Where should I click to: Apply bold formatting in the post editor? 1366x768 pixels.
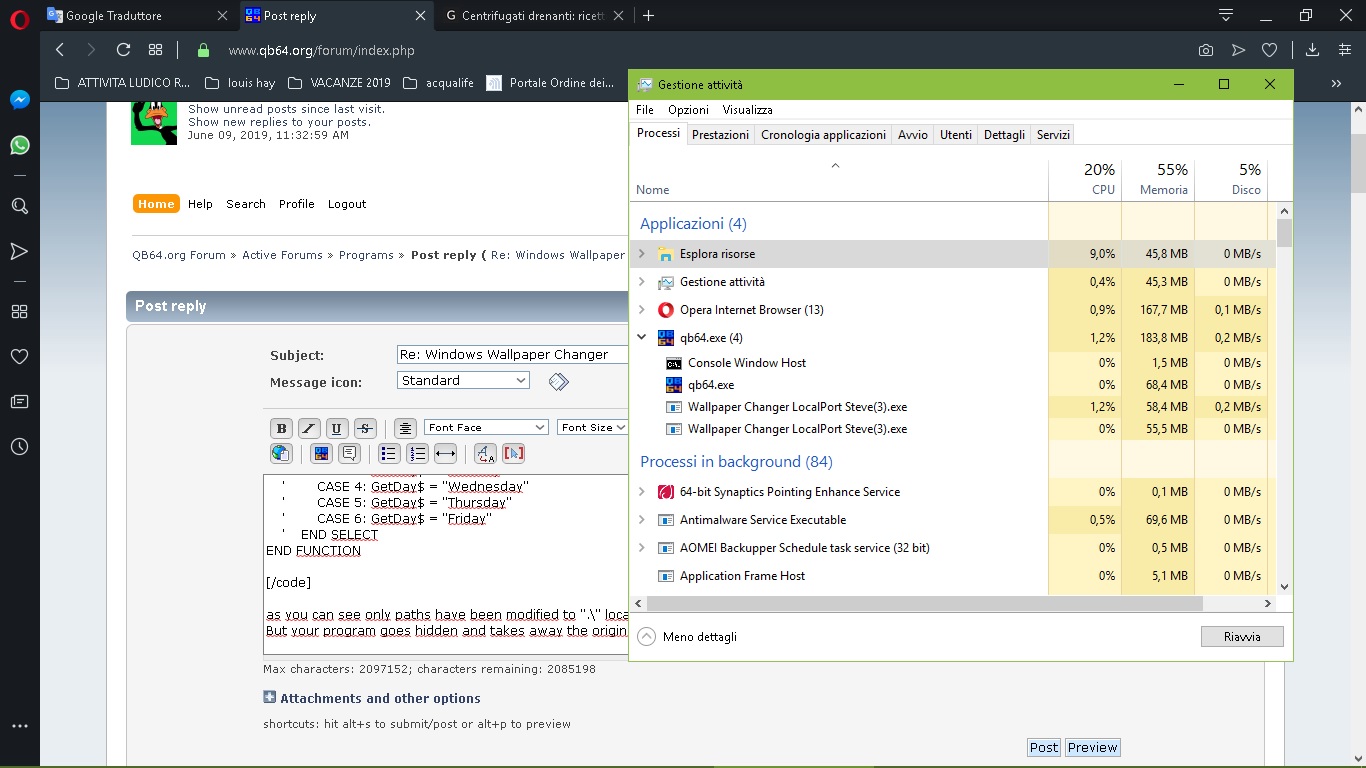pos(281,428)
